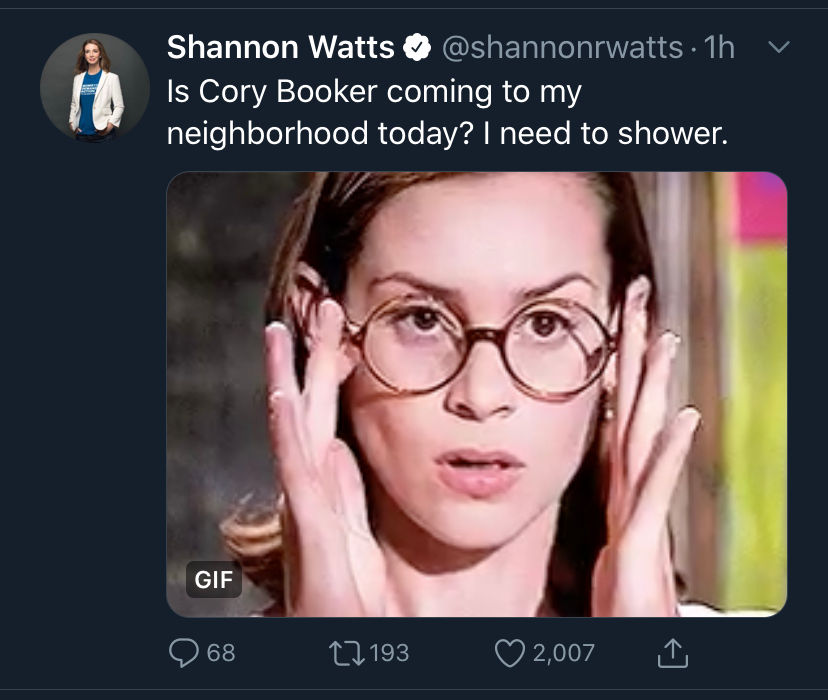Play the GIF of the woman with glasses
The height and width of the screenshot is (700, 828).
pos(476,394)
